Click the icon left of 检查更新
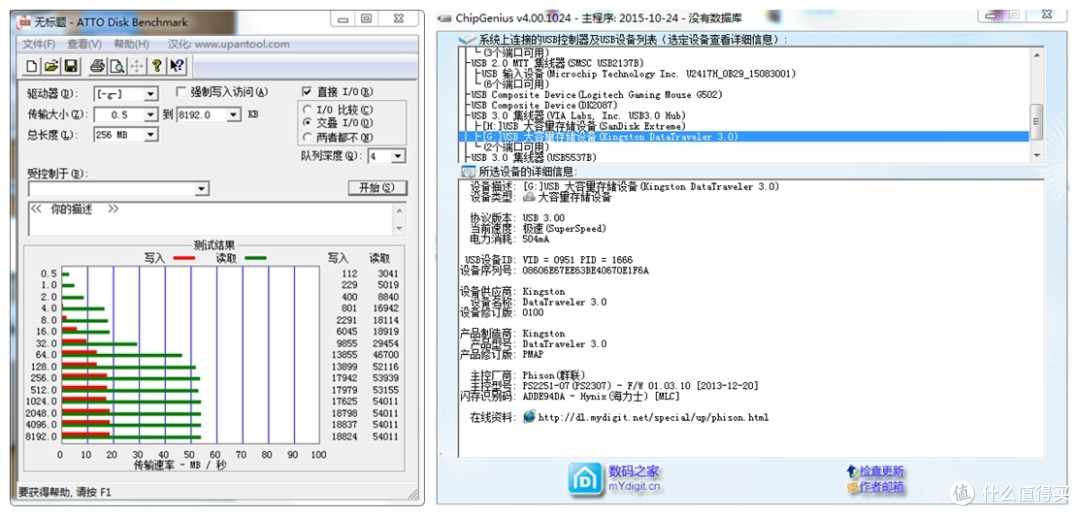1080x516 pixels. coord(853,471)
